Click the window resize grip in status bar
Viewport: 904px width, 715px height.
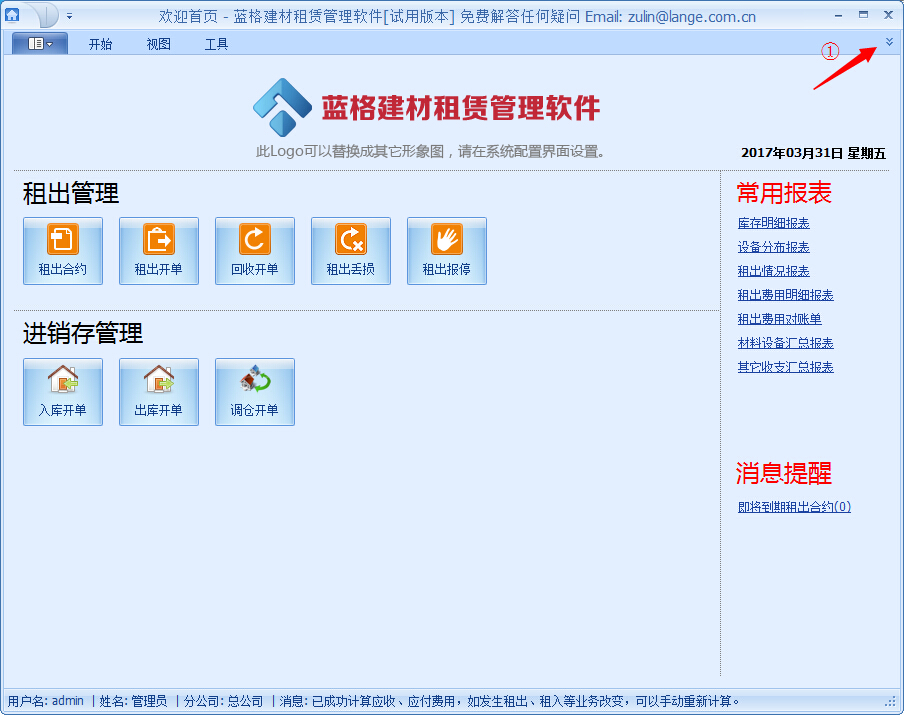click(891, 702)
